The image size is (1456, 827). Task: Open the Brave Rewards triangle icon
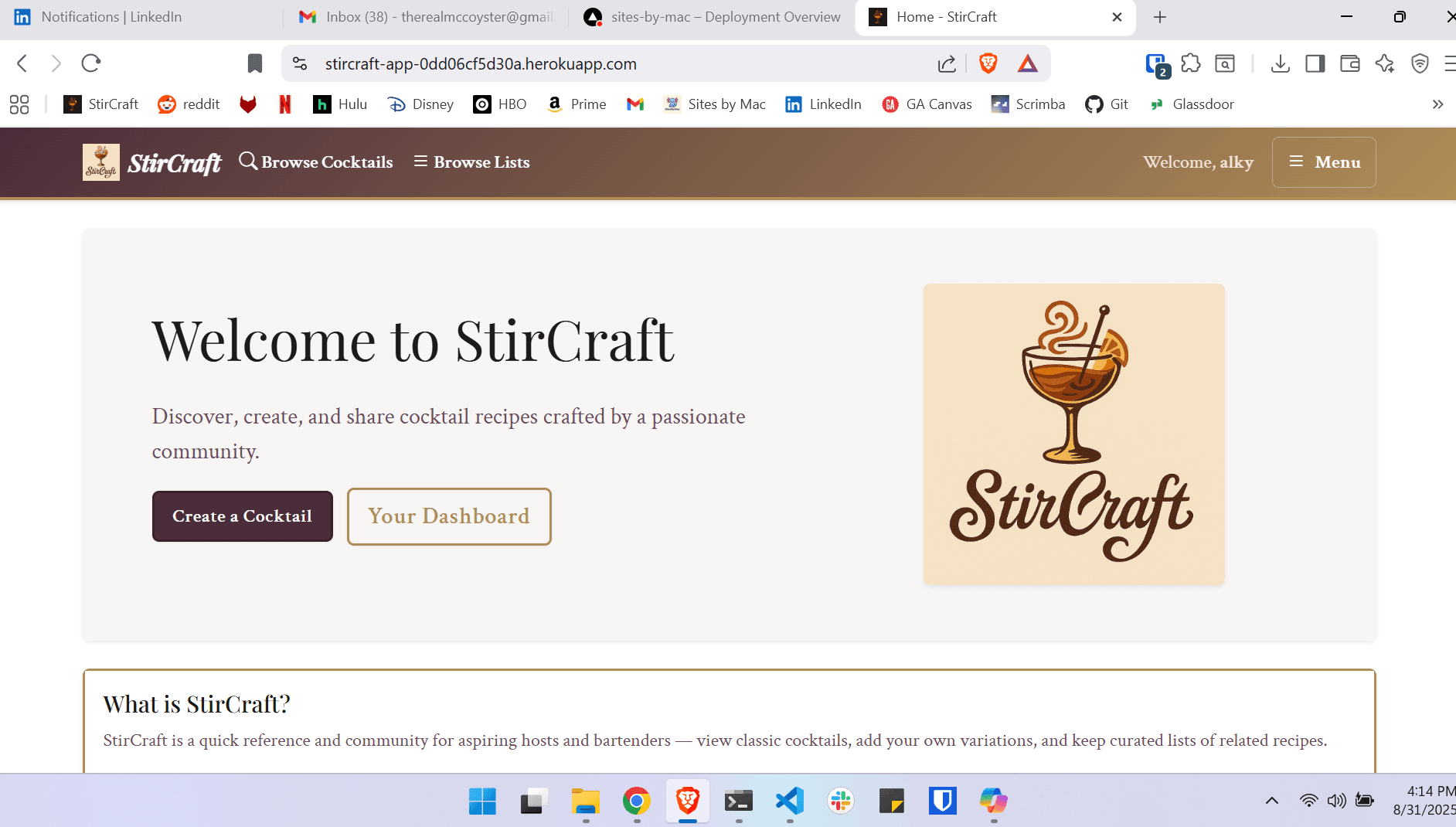point(1028,63)
